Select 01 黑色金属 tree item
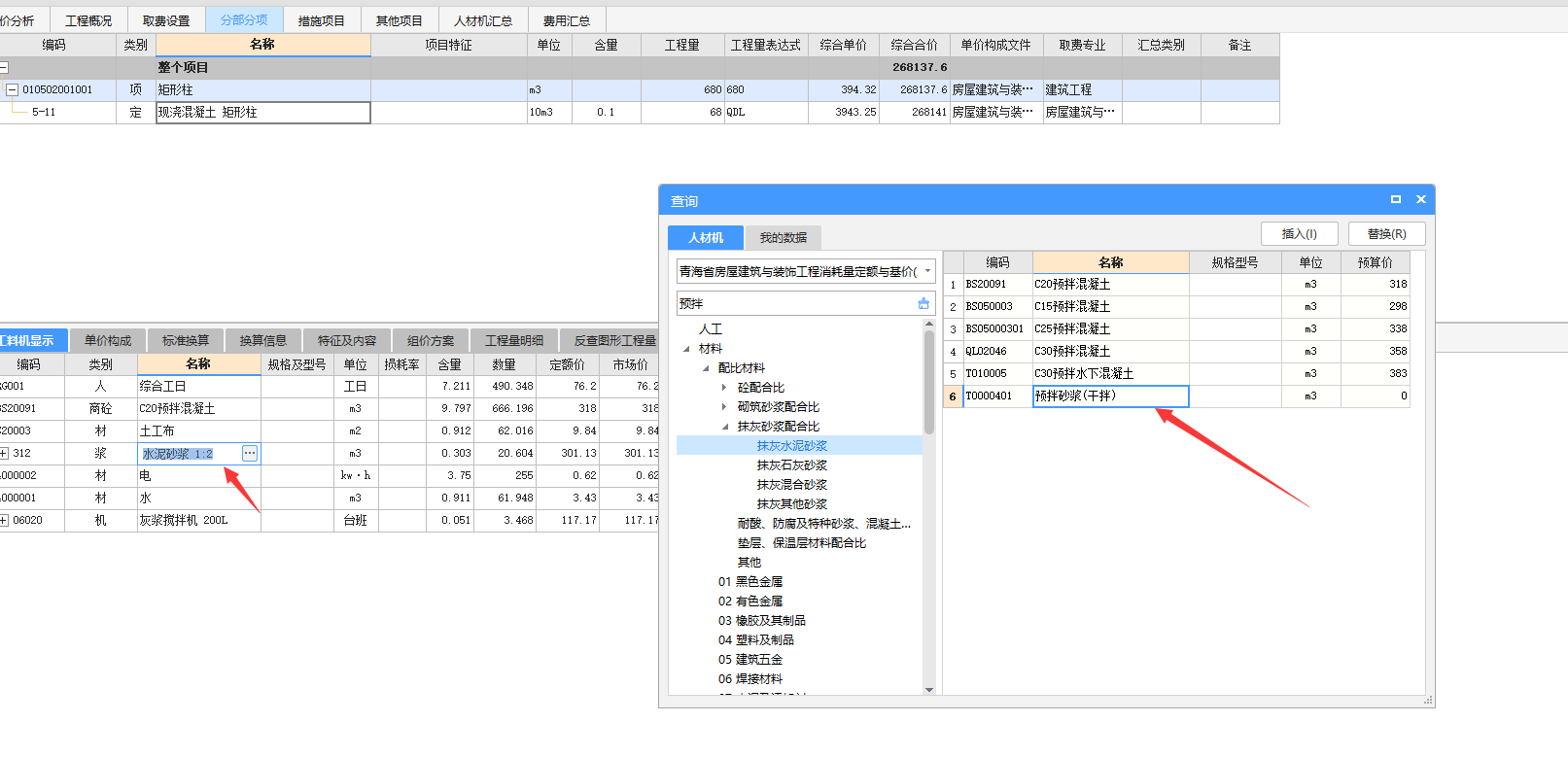This screenshot has height=757, width=1568. tap(750, 582)
